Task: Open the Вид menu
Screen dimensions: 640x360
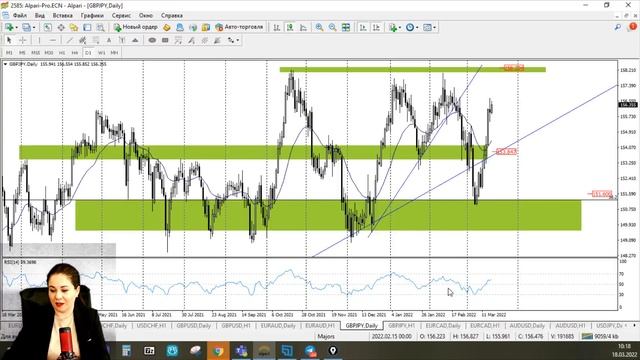Action: (40, 16)
